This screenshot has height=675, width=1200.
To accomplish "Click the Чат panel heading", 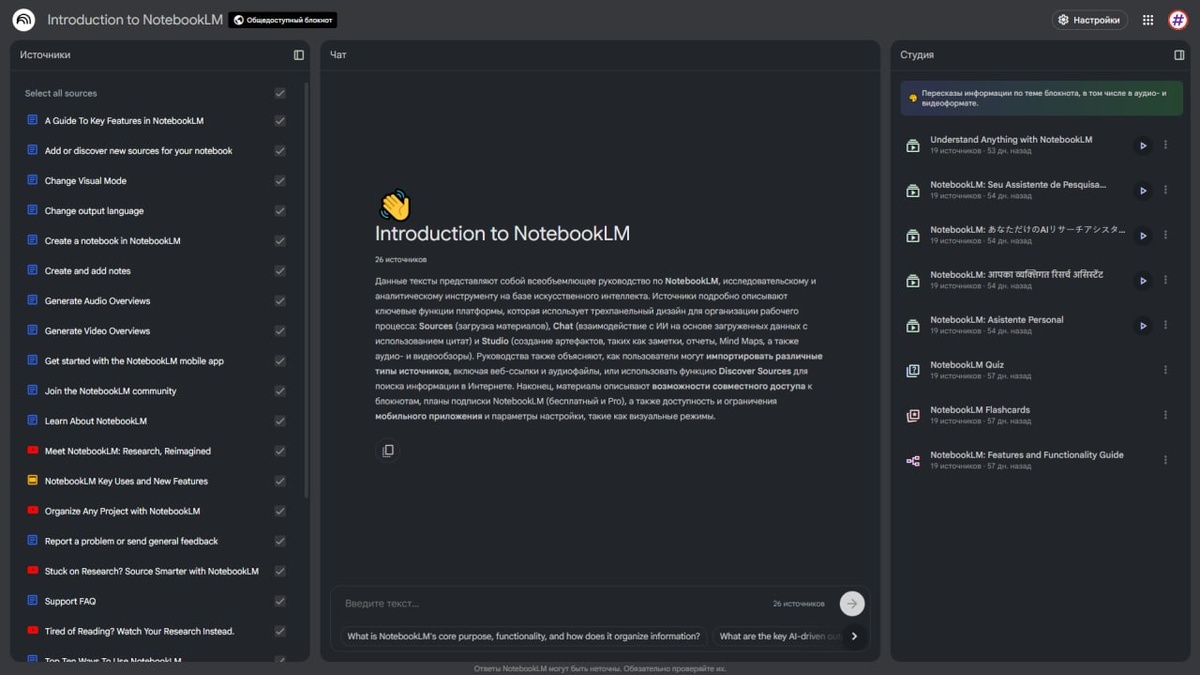I will pos(338,55).
